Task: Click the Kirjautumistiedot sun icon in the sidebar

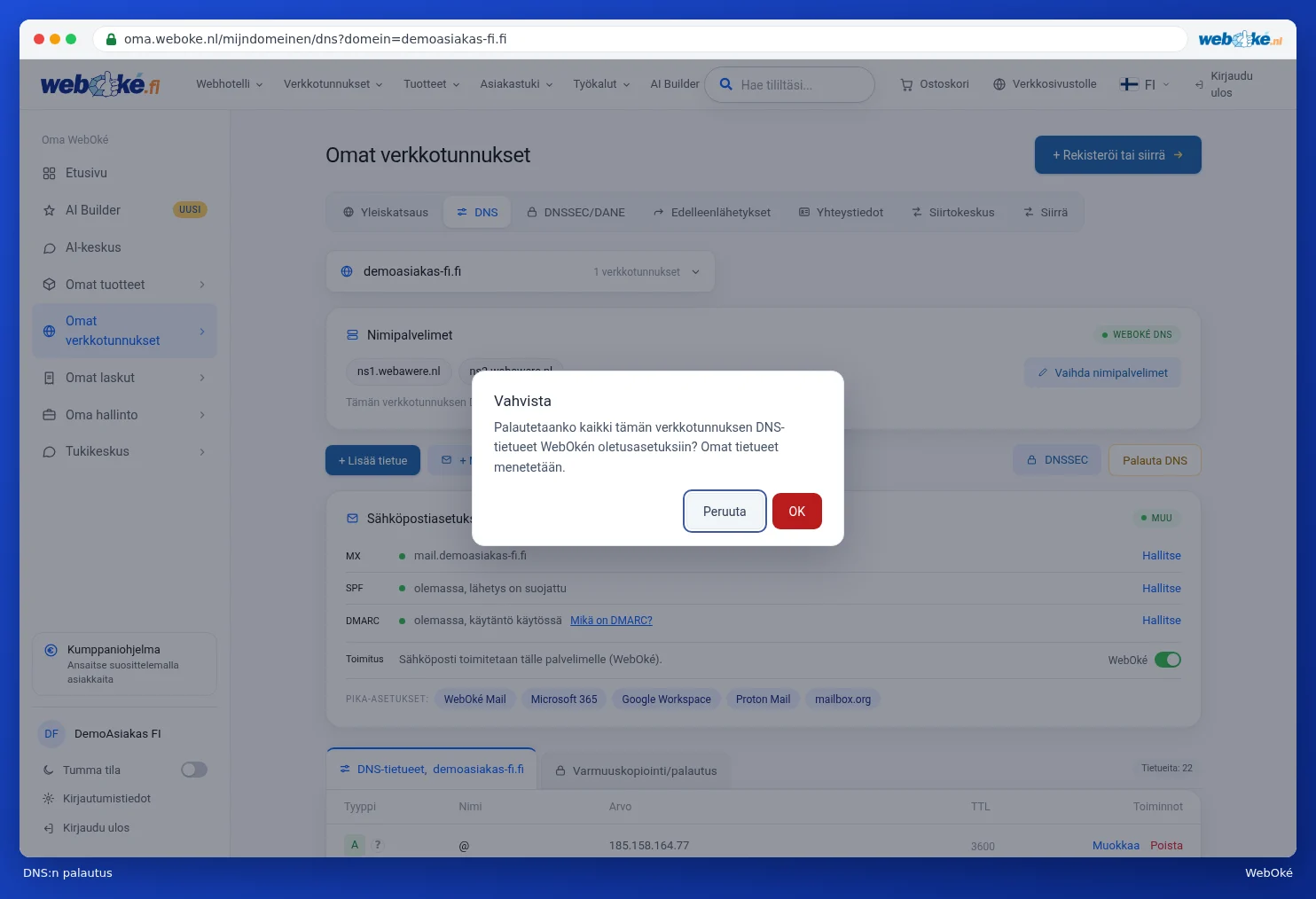Action: [49, 799]
